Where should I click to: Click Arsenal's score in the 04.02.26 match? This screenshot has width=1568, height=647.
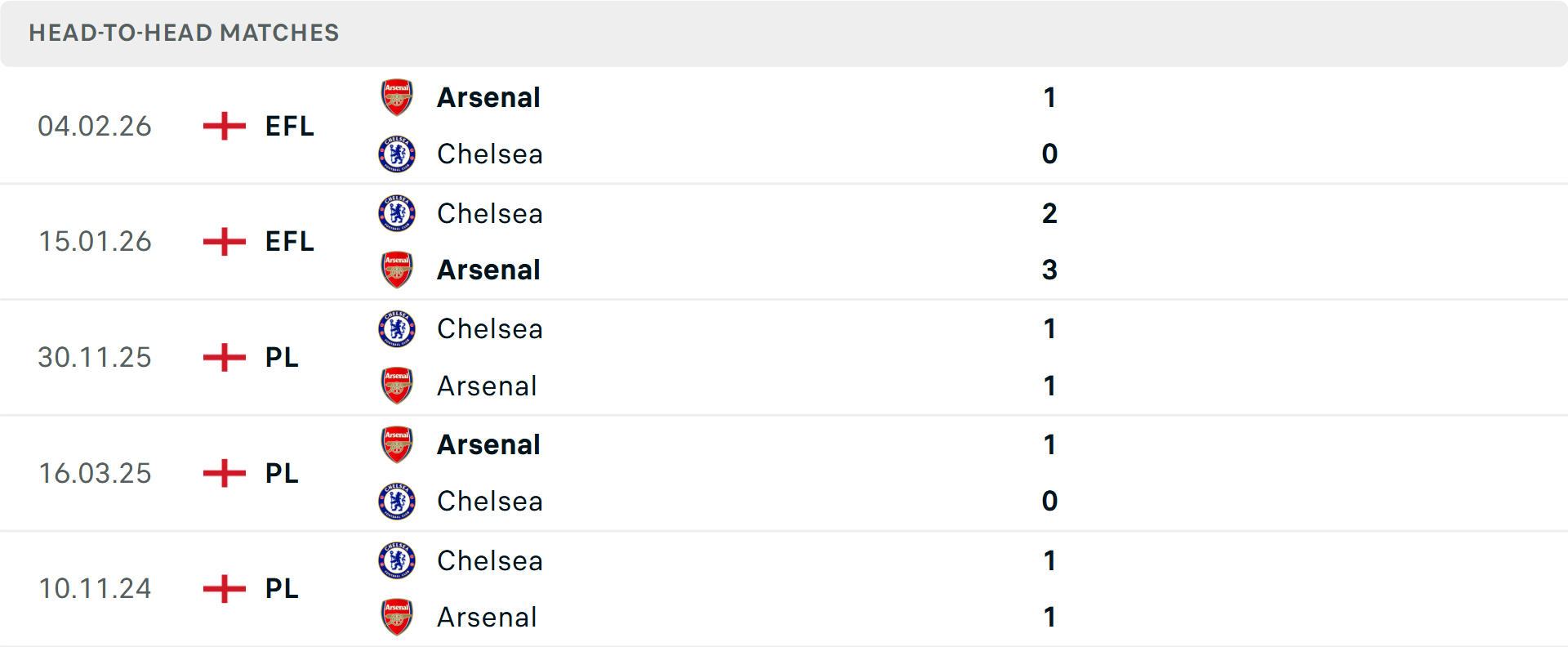click(1050, 97)
